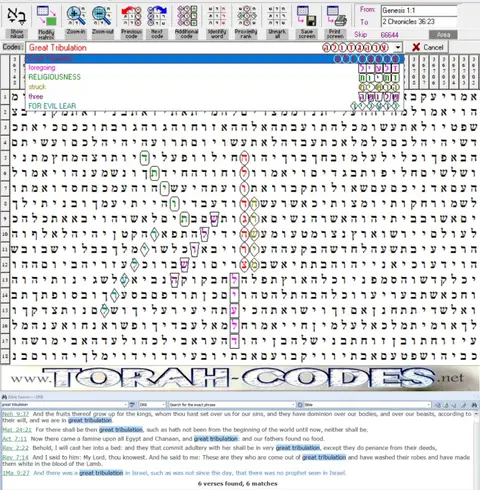
Task: Open the Additional code tool
Action: pyautogui.click(x=187, y=15)
